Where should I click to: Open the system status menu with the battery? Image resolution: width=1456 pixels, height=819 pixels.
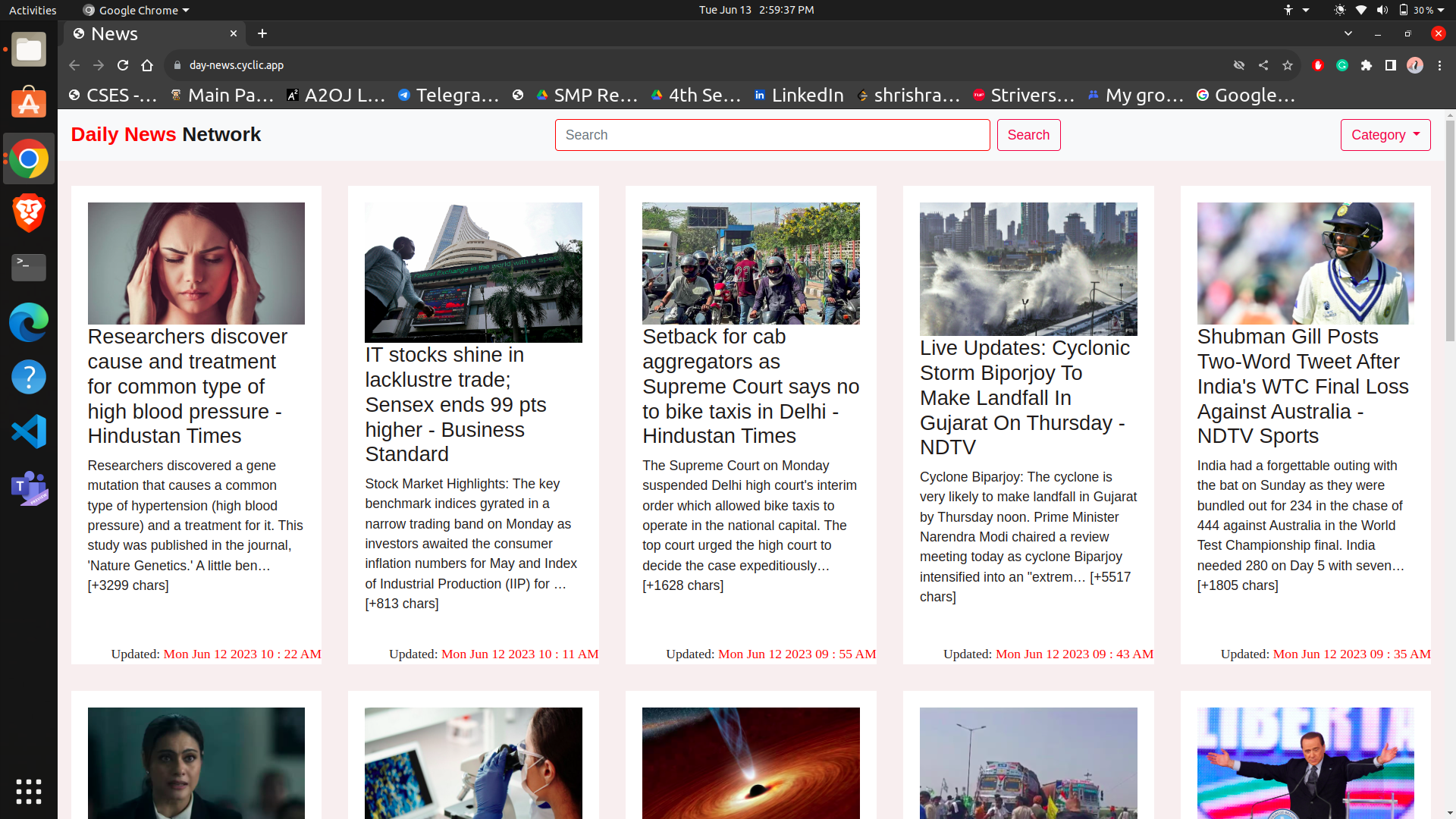pyautogui.click(x=1389, y=10)
